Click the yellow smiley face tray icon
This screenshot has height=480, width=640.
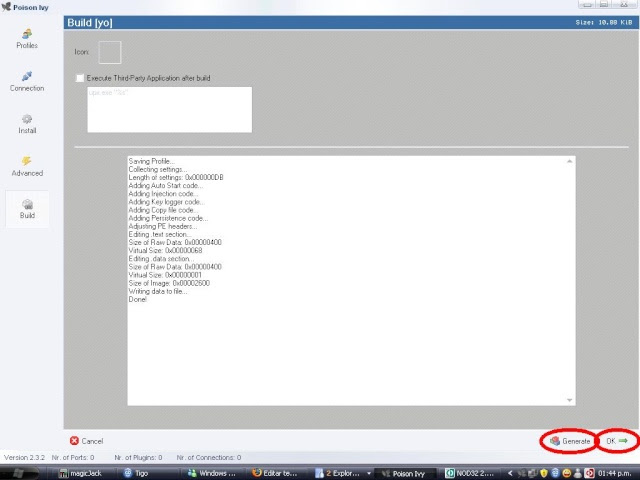point(567,473)
